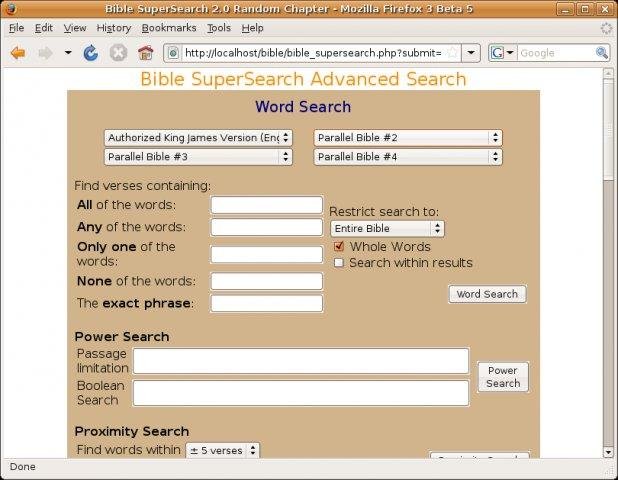The image size is (618, 480).
Task: Uncheck the Whole Words checkbox
Action: [x=339, y=246]
